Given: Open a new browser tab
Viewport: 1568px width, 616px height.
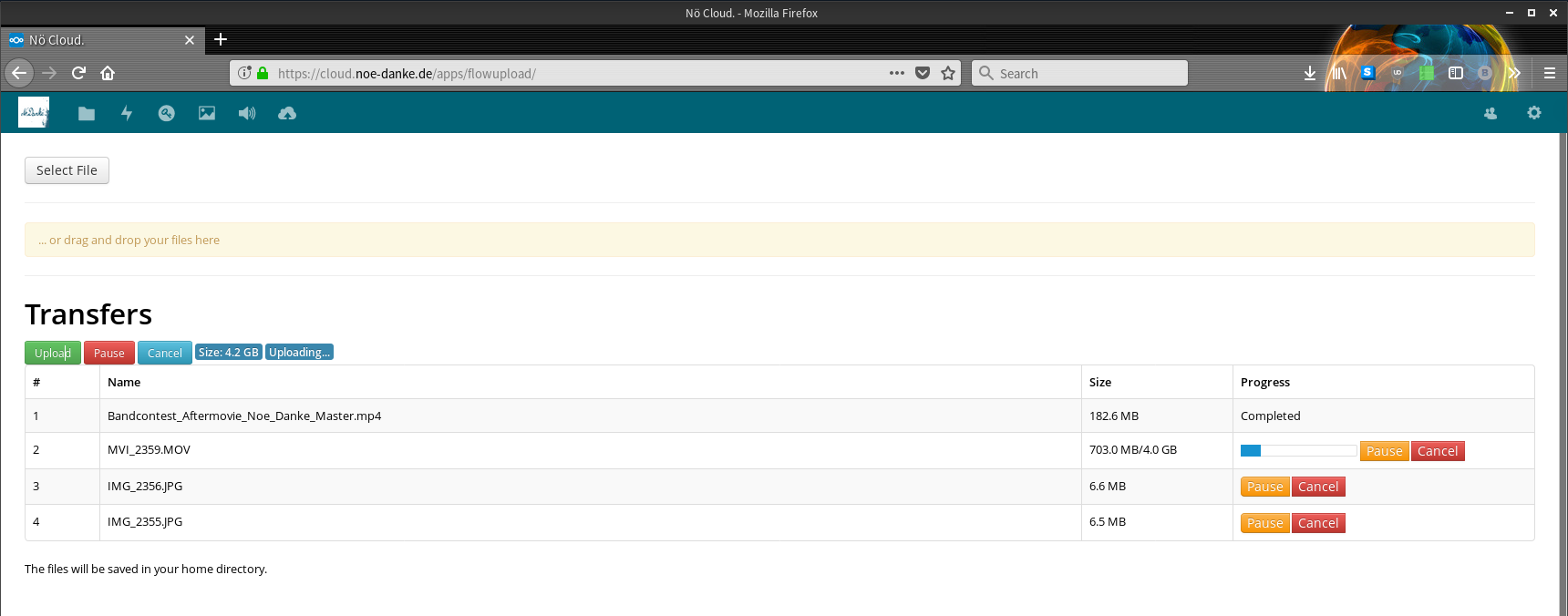Looking at the screenshot, I should 221,39.
